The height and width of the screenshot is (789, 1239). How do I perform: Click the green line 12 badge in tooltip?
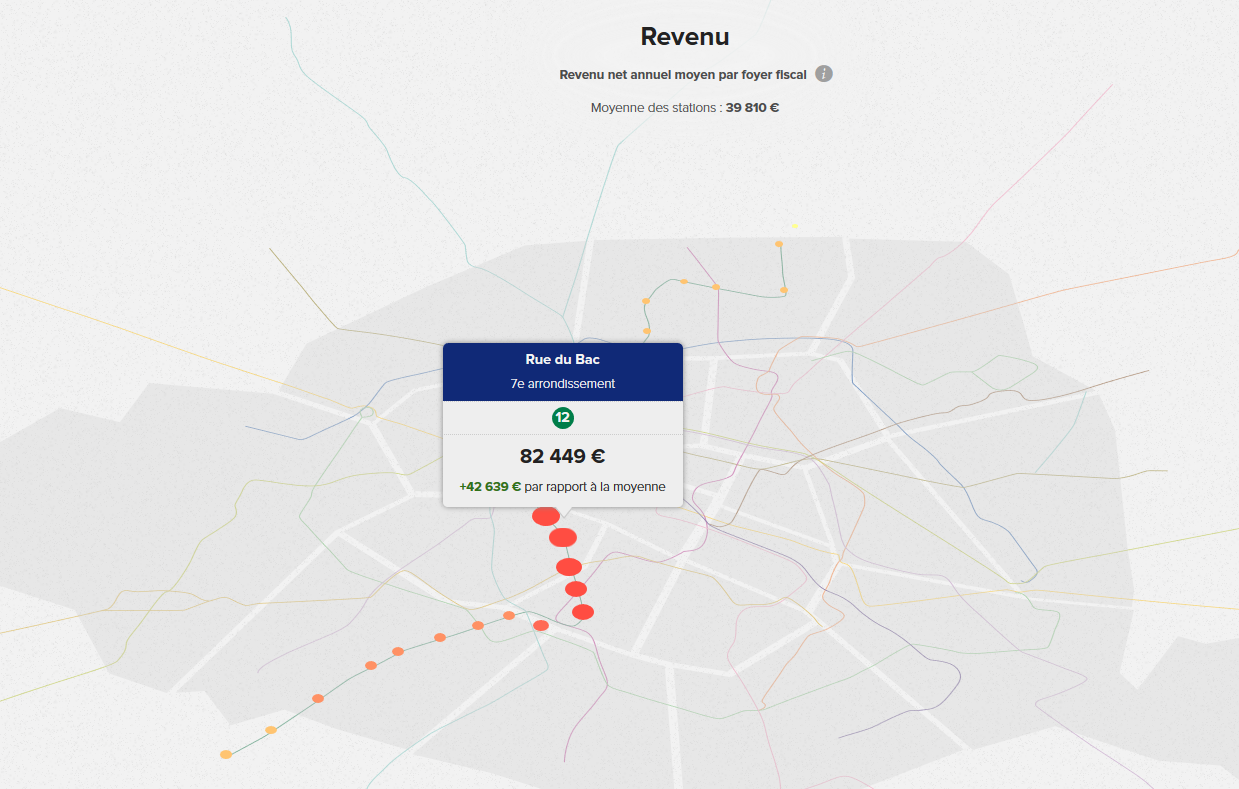click(563, 418)
